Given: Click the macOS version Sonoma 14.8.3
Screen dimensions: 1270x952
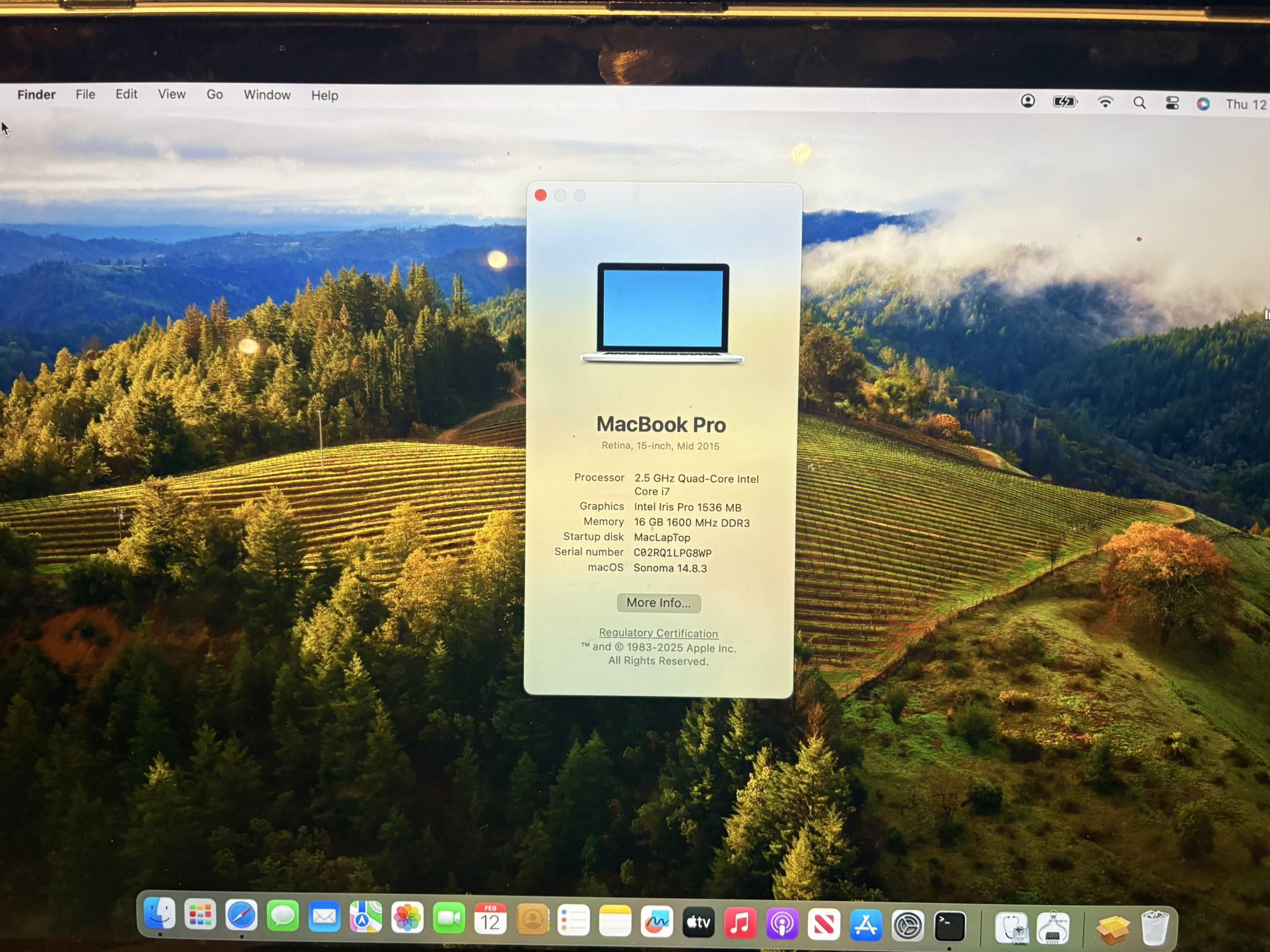Looking at the screenshot, I should [670, 568].
